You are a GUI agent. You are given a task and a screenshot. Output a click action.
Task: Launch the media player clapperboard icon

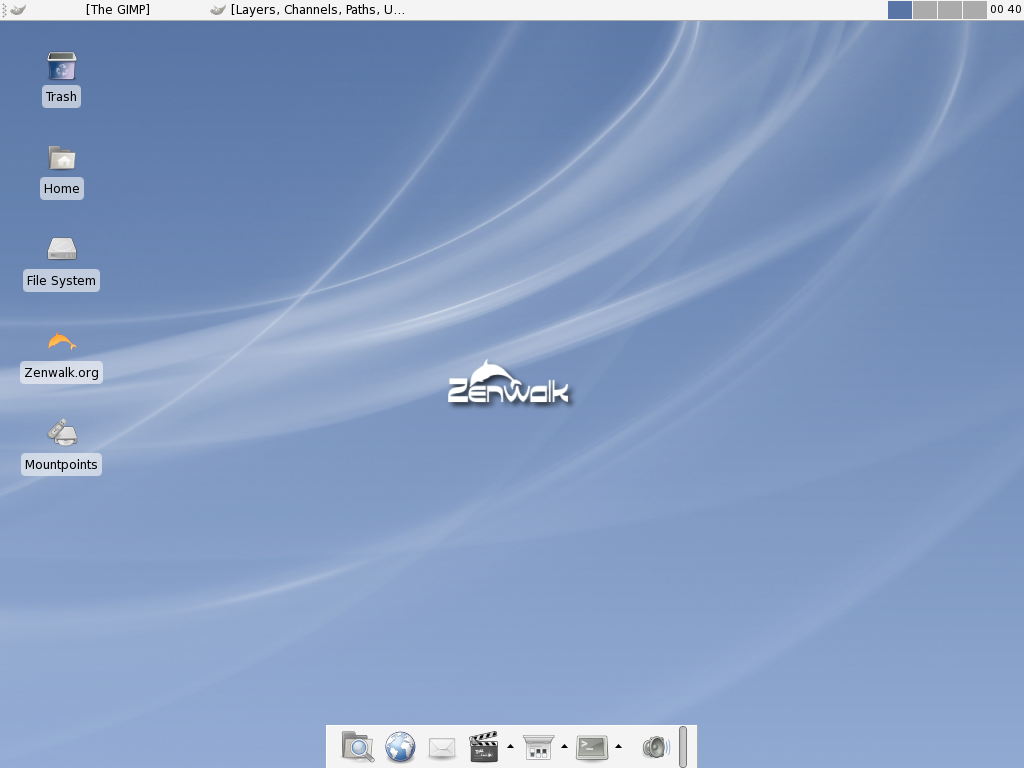[x=484, y=746]
